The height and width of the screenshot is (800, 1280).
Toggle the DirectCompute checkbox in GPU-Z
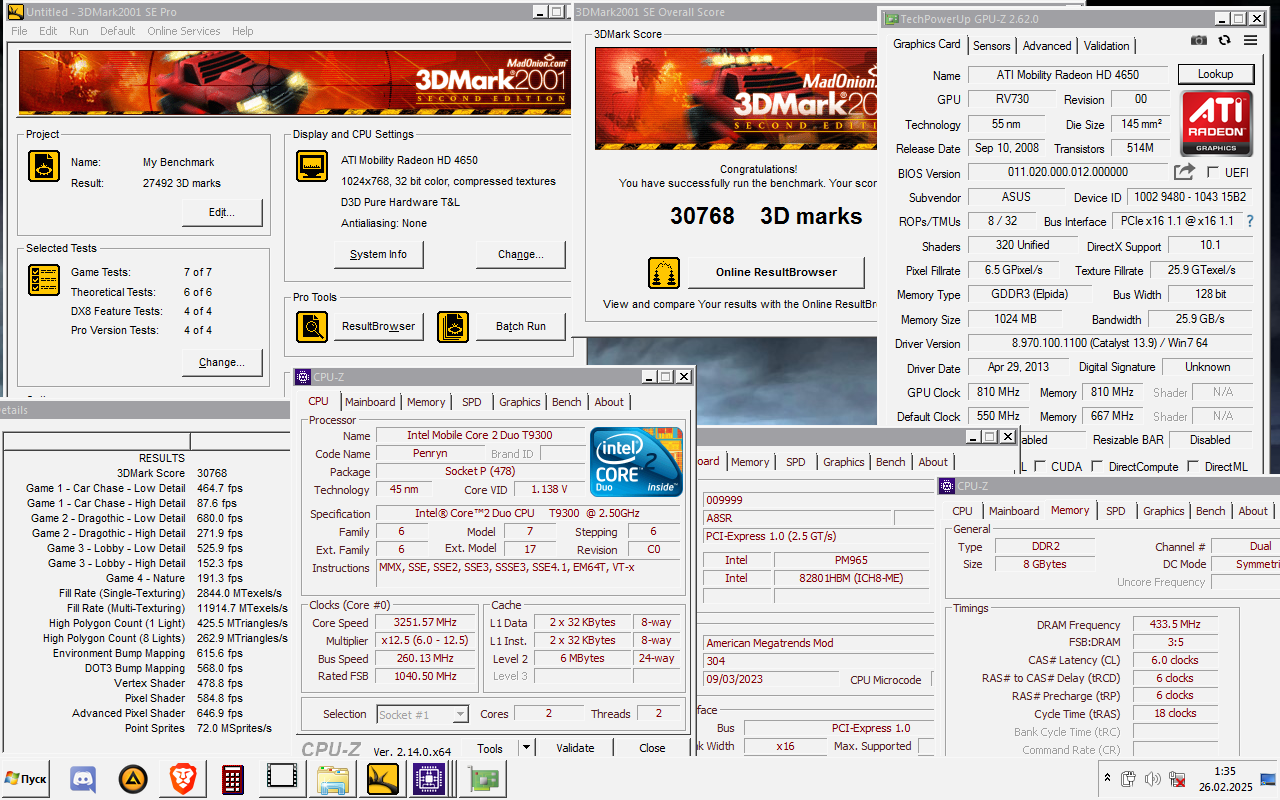[1098, 466]
